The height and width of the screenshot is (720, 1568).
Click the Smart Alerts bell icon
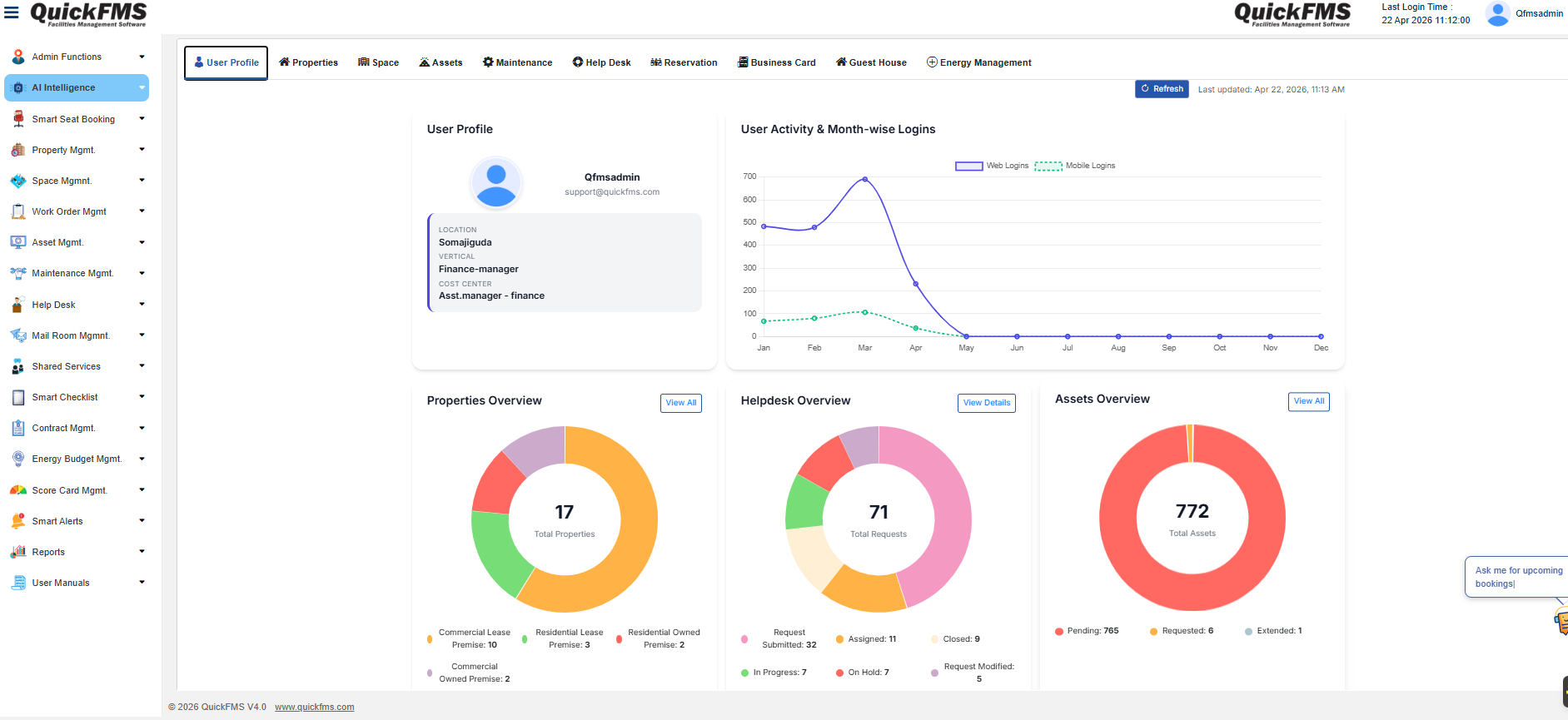pyautogui.click(x=18, y=521)
